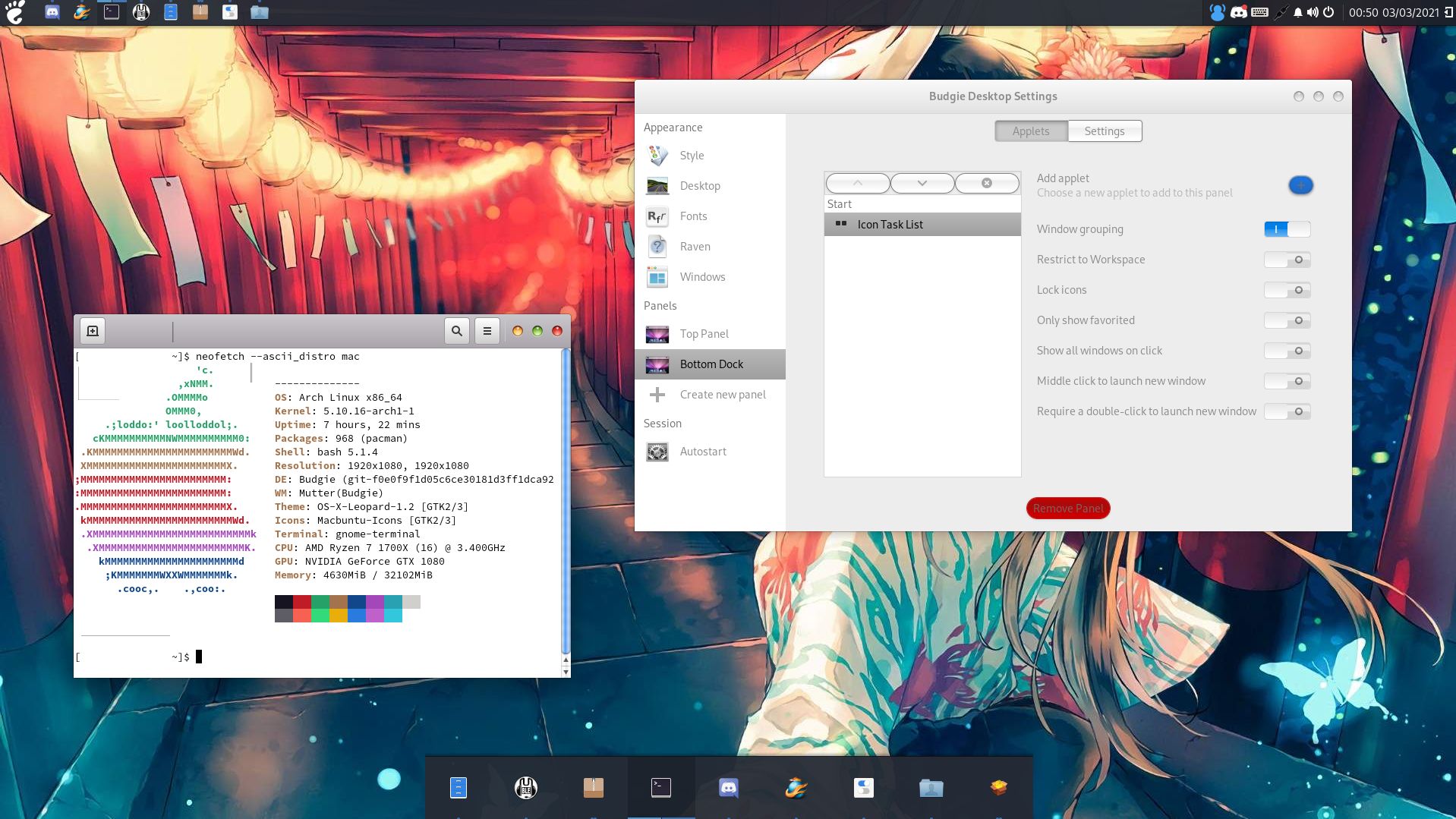Click the blue Add applet plus button
The width and height of the screenshot is (1456, 819).
click(x=1300, y=185)
